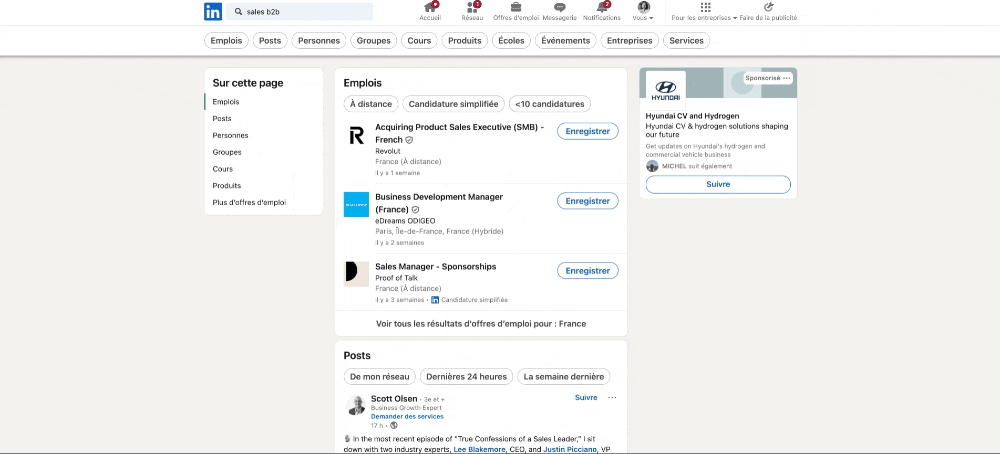The image size is (1000, 454).
Task: Open Acquiring Product Sales Executive job
Action: click(x=459, y=133)
